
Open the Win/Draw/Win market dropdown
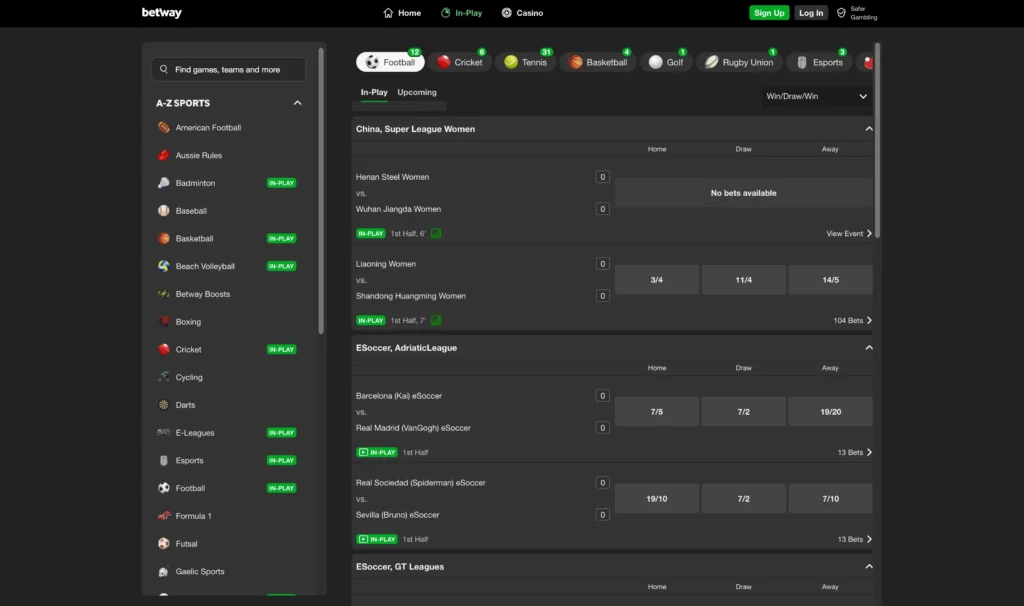pyautogui.click(x=816, y=96)
